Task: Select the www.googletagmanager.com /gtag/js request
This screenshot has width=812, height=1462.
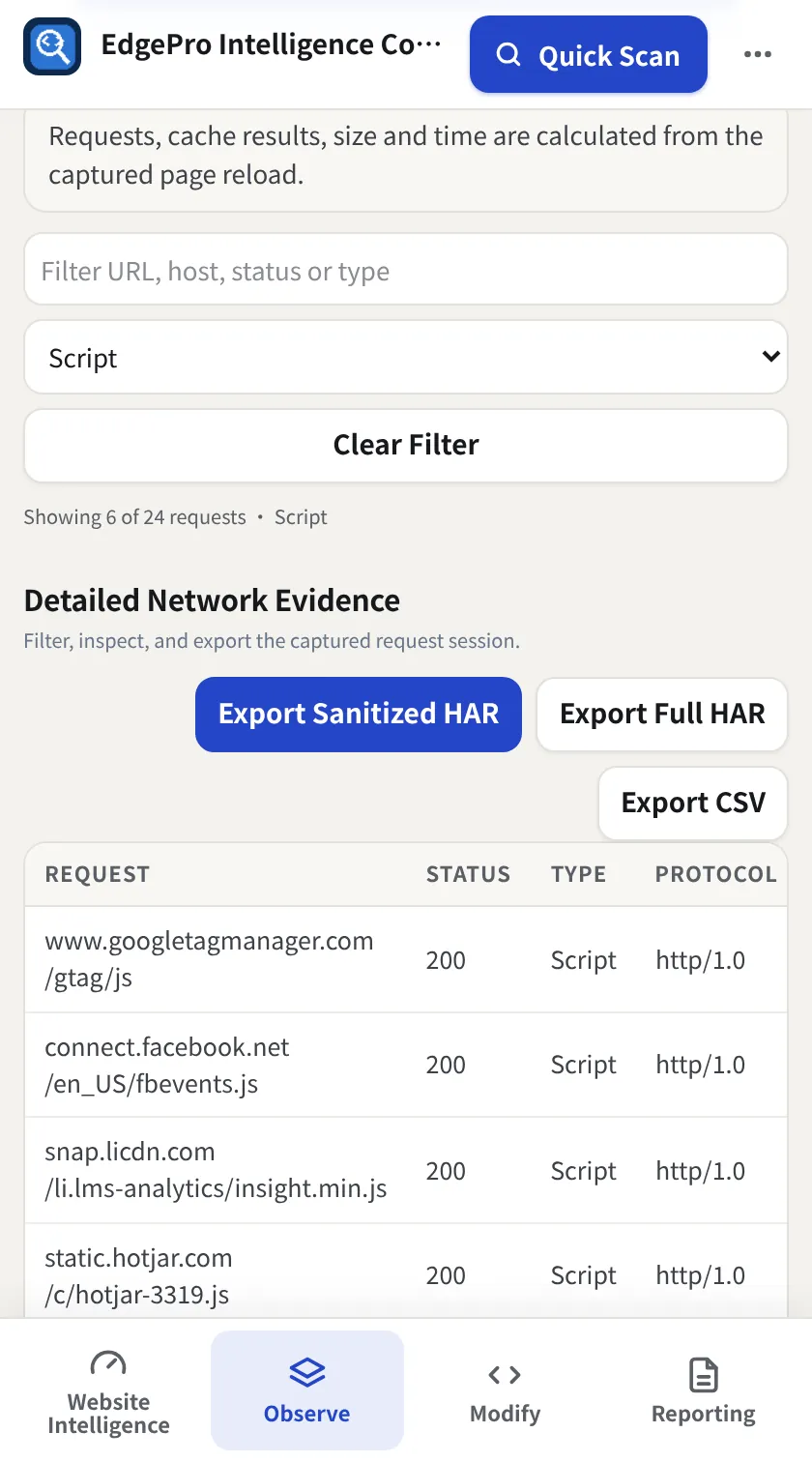Action: (x=406, y=959)
